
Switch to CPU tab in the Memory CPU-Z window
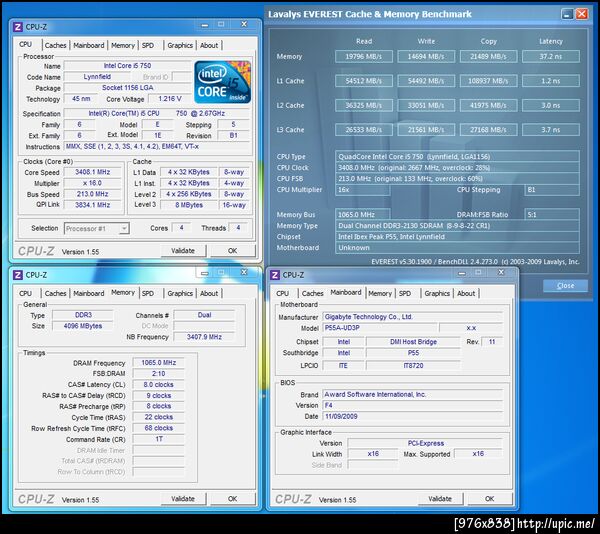[25, 293]
